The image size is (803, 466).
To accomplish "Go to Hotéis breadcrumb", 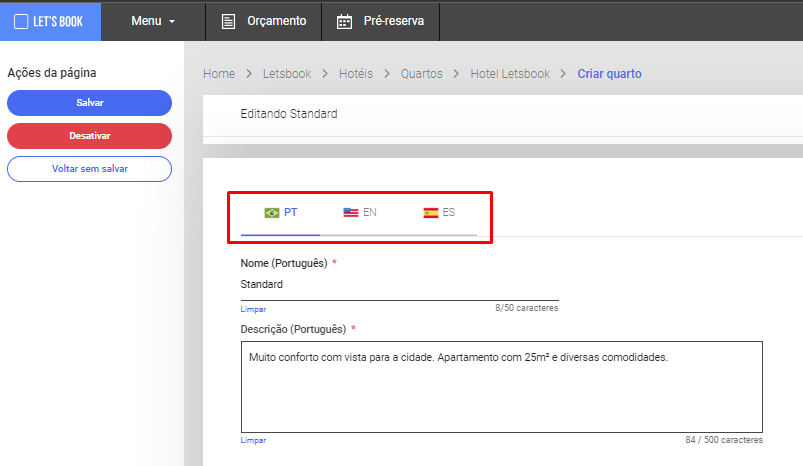I will click(356, 74).
